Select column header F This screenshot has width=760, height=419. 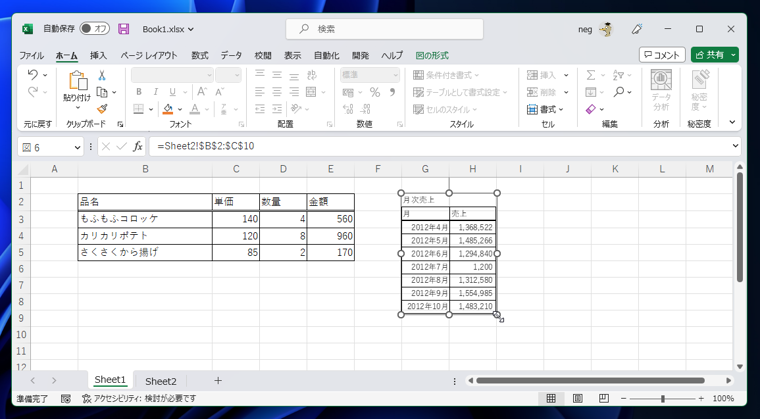click(378, 169)
